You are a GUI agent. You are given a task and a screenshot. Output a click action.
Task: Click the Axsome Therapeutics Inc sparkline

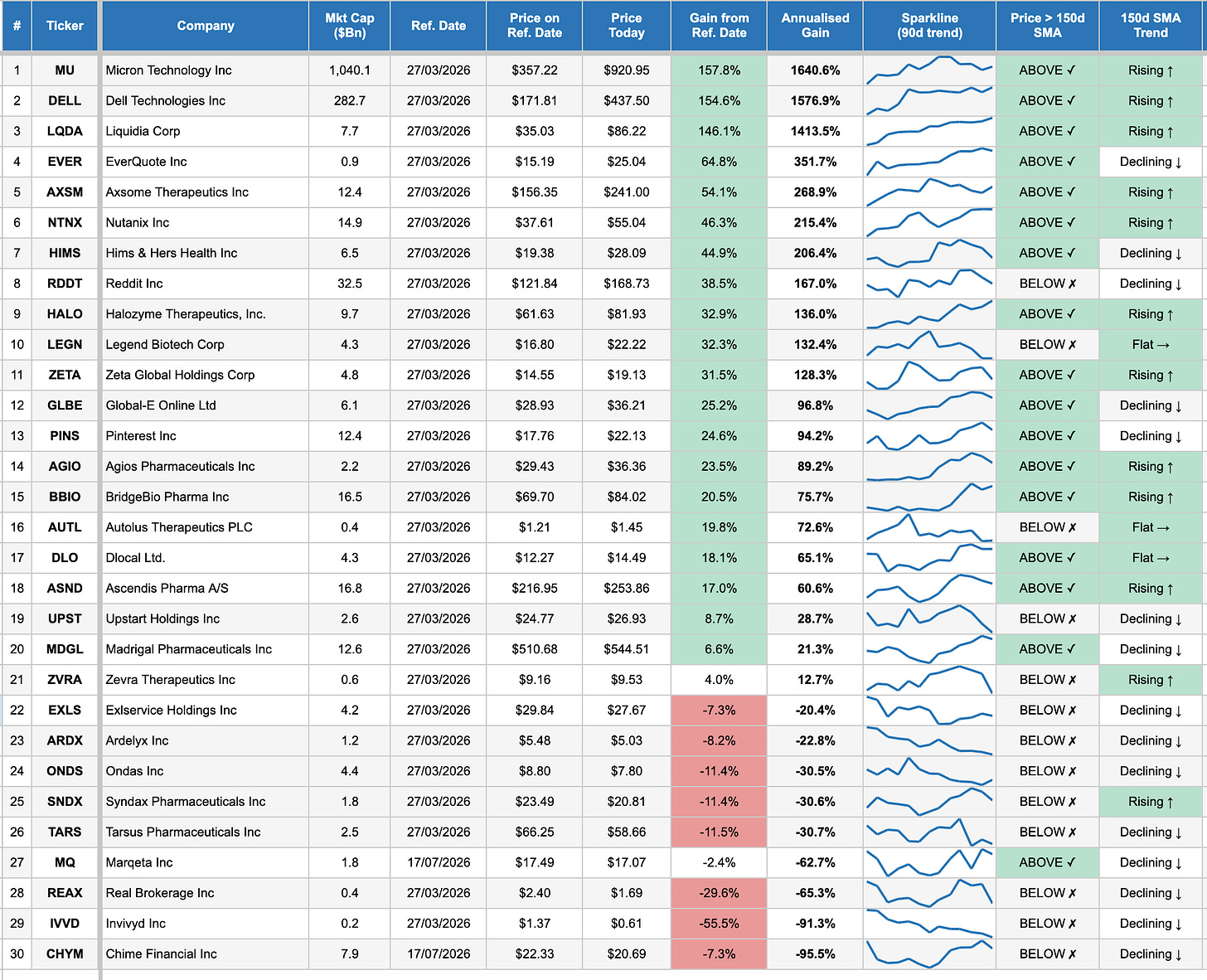(x=930, y=192)
